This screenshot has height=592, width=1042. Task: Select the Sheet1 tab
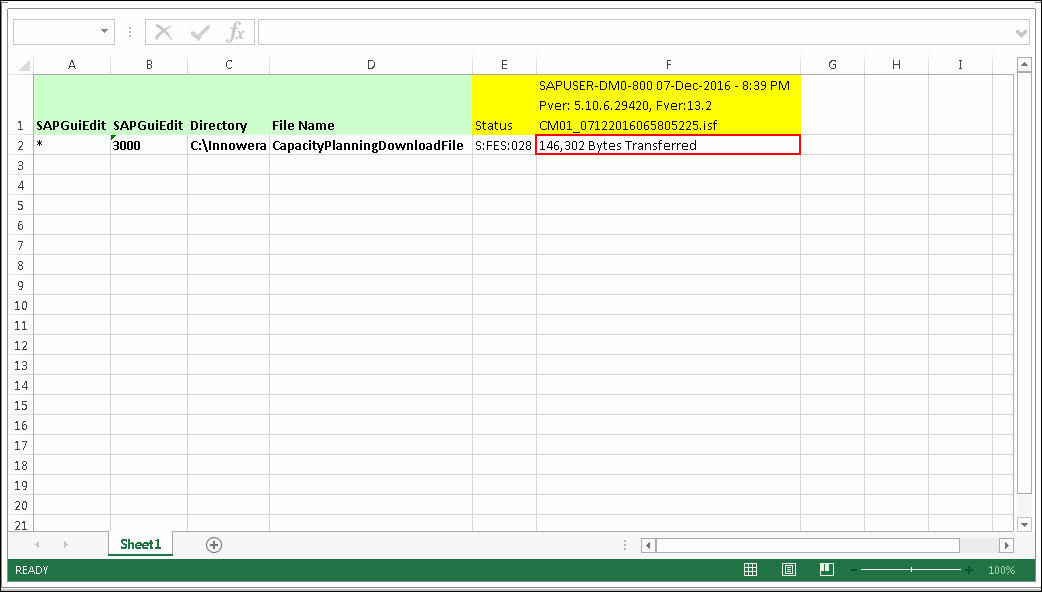tap(140, 545)
